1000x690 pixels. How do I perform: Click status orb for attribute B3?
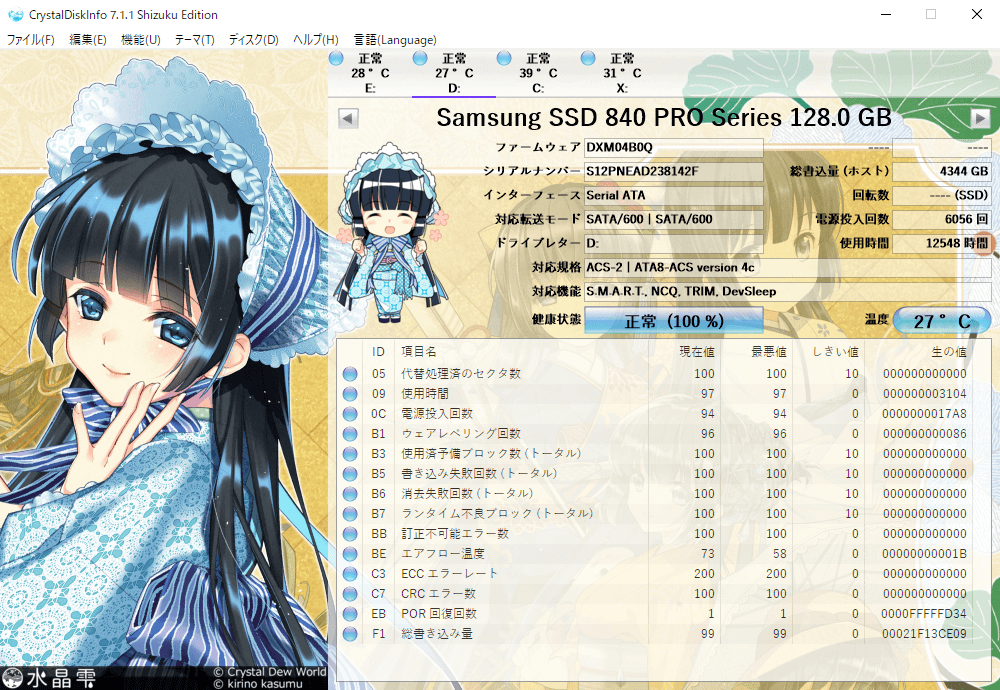click(x=350, y=454)
